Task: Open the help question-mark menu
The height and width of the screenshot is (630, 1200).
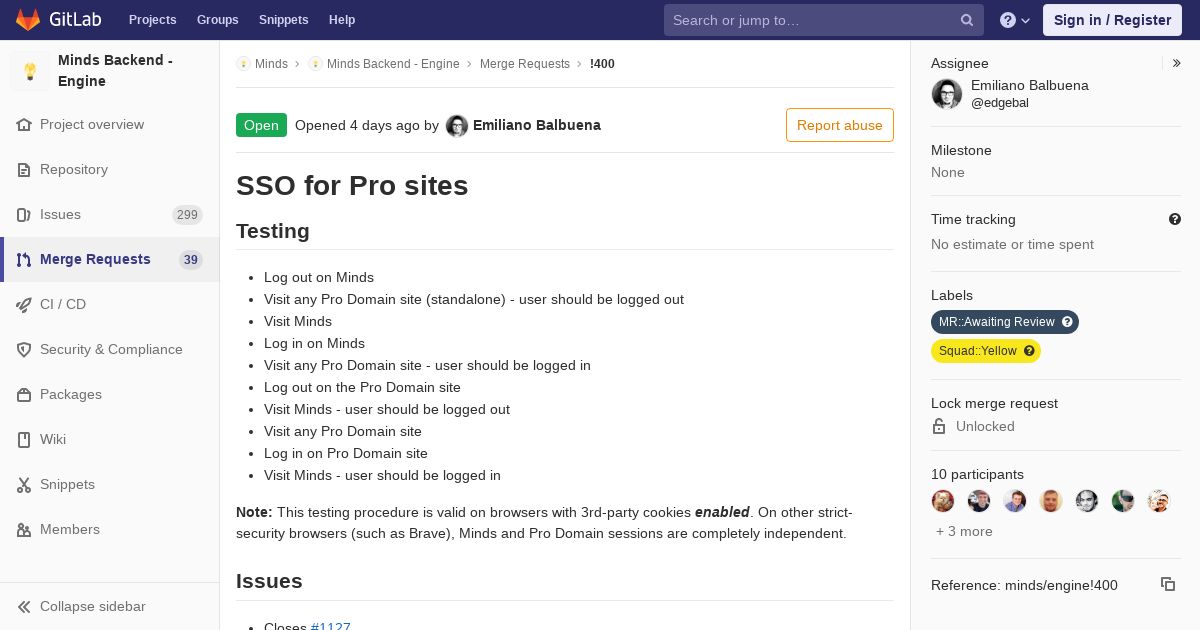Action: (x=1015, y=20)
